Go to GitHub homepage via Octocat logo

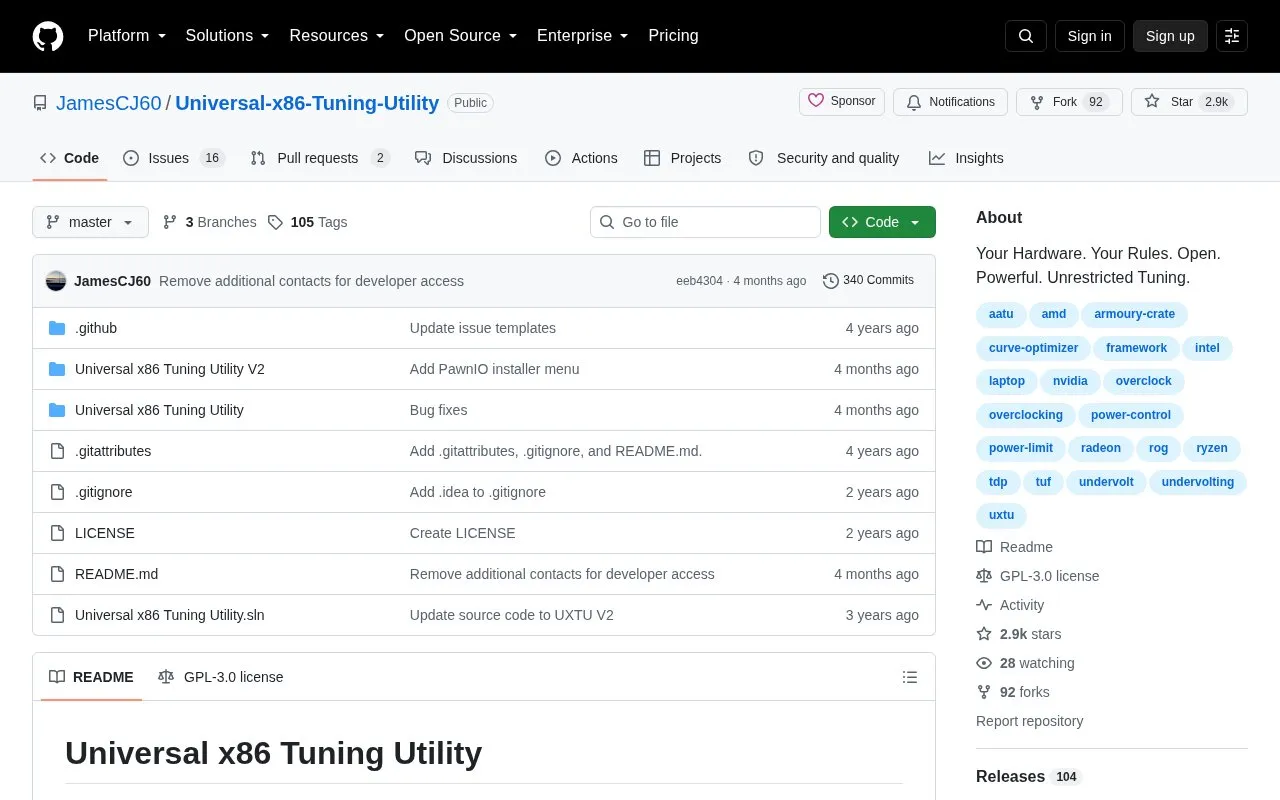pyautogui.click(x=48, y=36)
